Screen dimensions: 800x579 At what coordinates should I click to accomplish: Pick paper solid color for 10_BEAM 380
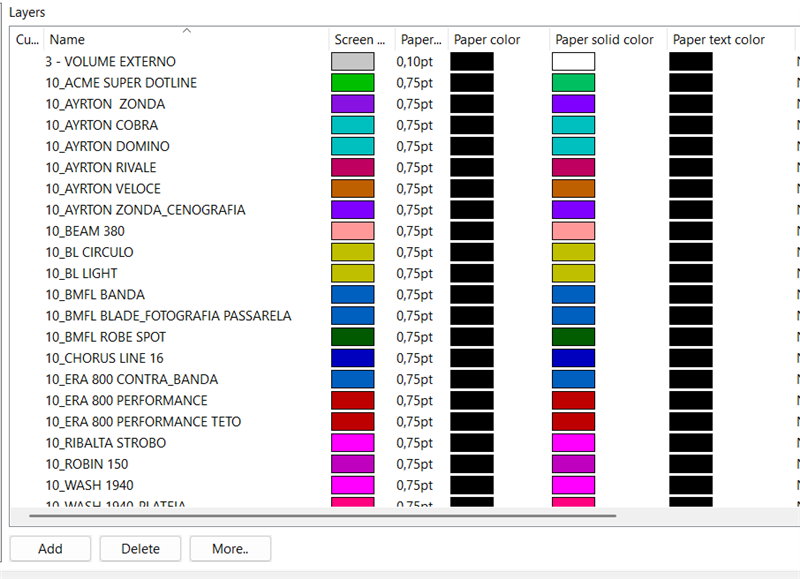pyautogui.click(x=573, y=231)
